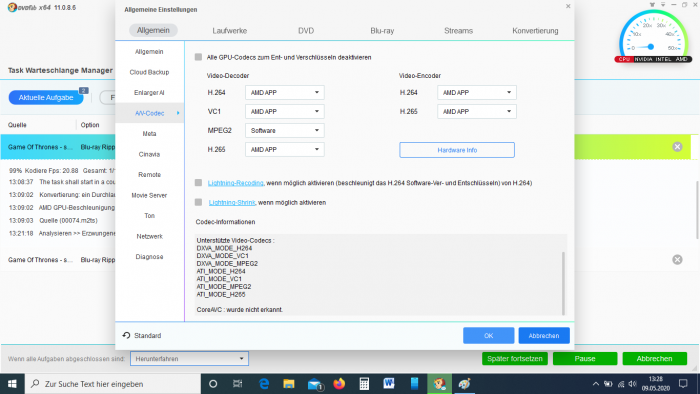Remove first Game Of Thrones task with X icon
Screen dimensions: 700x394
coord(677,147)
